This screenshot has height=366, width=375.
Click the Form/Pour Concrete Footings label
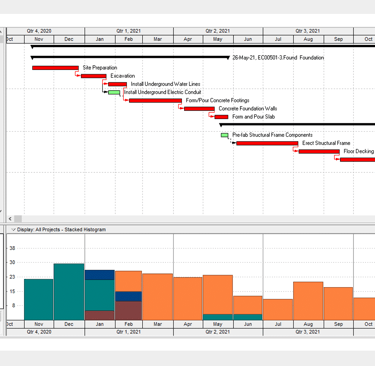[x=217, y=100]
